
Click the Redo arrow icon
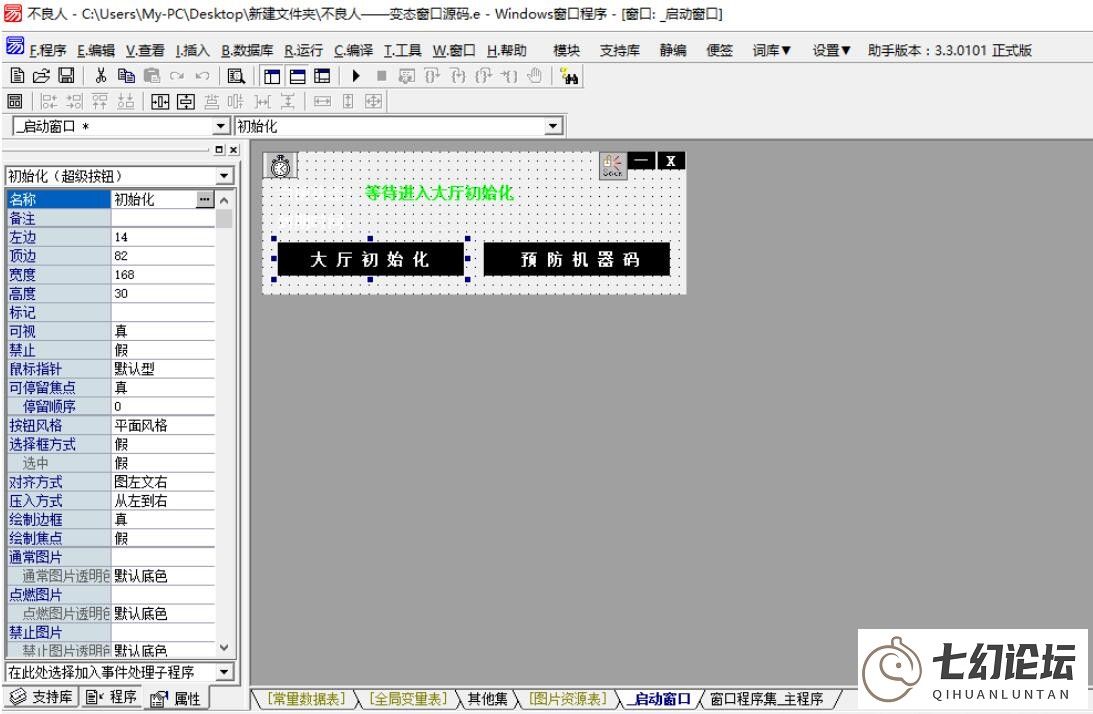pyautogui.click(x=177, y=76)
